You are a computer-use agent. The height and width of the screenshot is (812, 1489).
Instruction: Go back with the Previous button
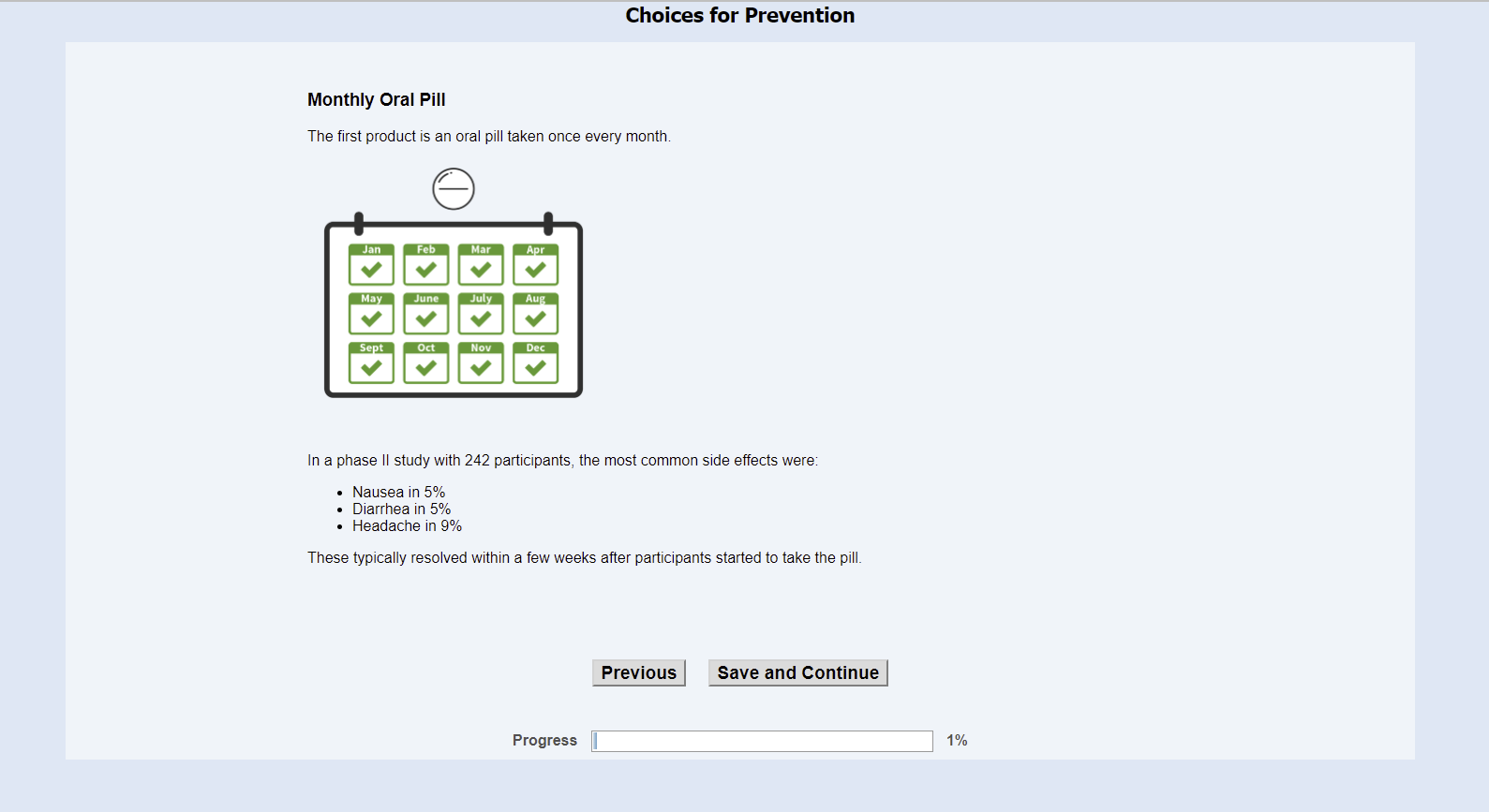click(x=638, y=672)
